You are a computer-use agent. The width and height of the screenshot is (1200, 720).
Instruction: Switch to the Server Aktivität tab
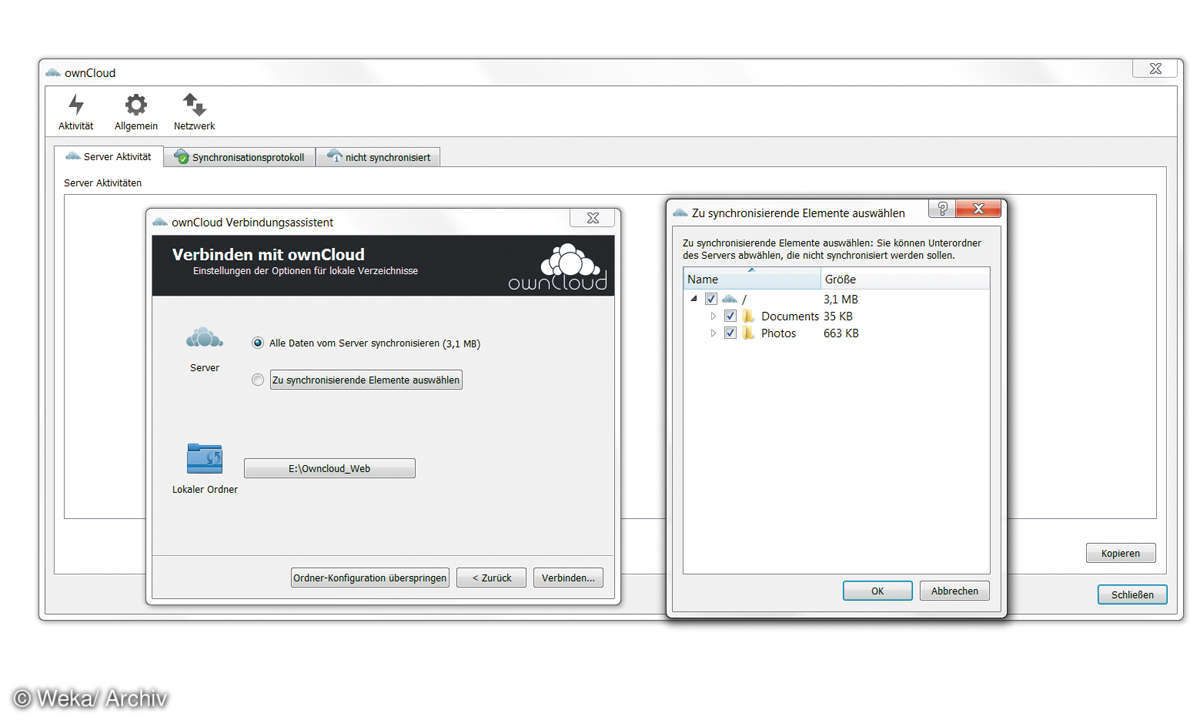coord(108,157)
